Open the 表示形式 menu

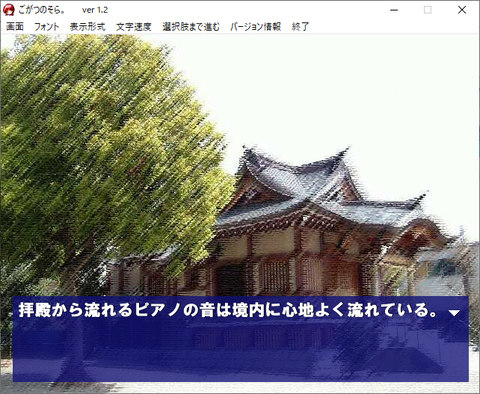88,27
